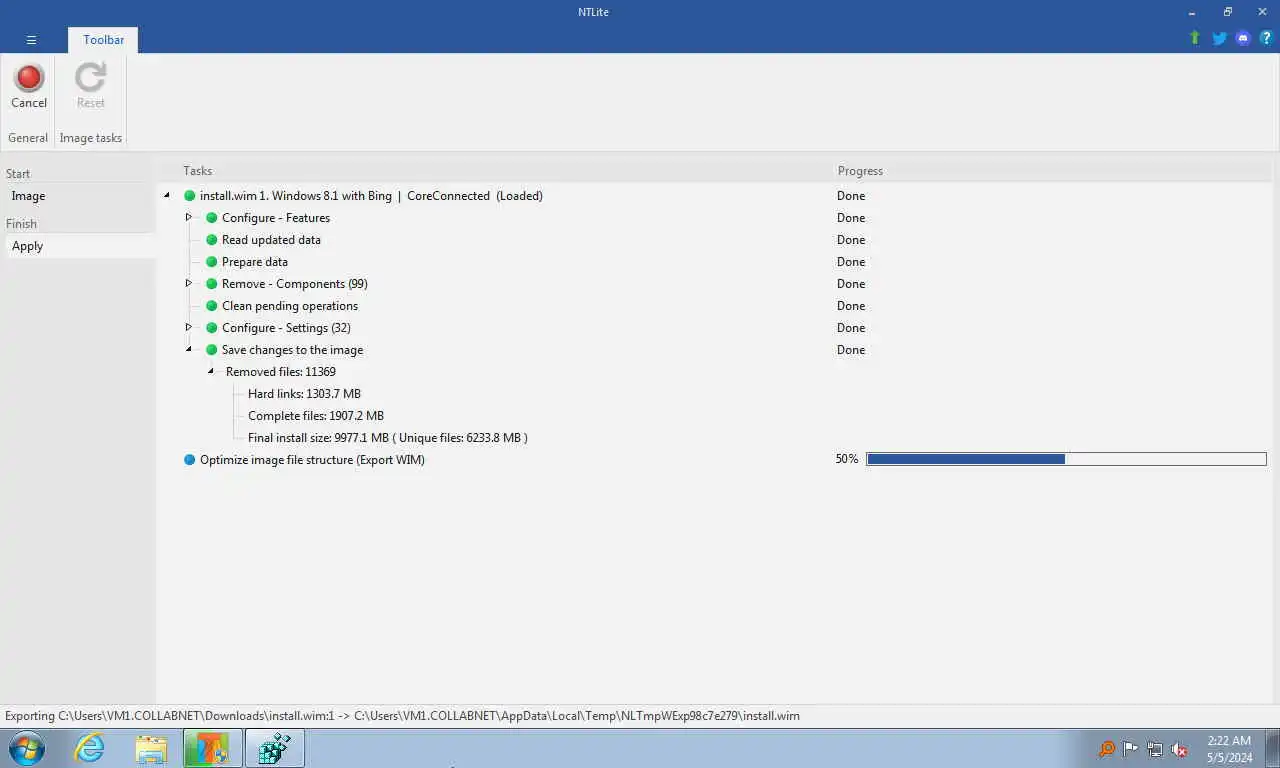
Task: Click the 50% export progress bar
Action: 1066,459
